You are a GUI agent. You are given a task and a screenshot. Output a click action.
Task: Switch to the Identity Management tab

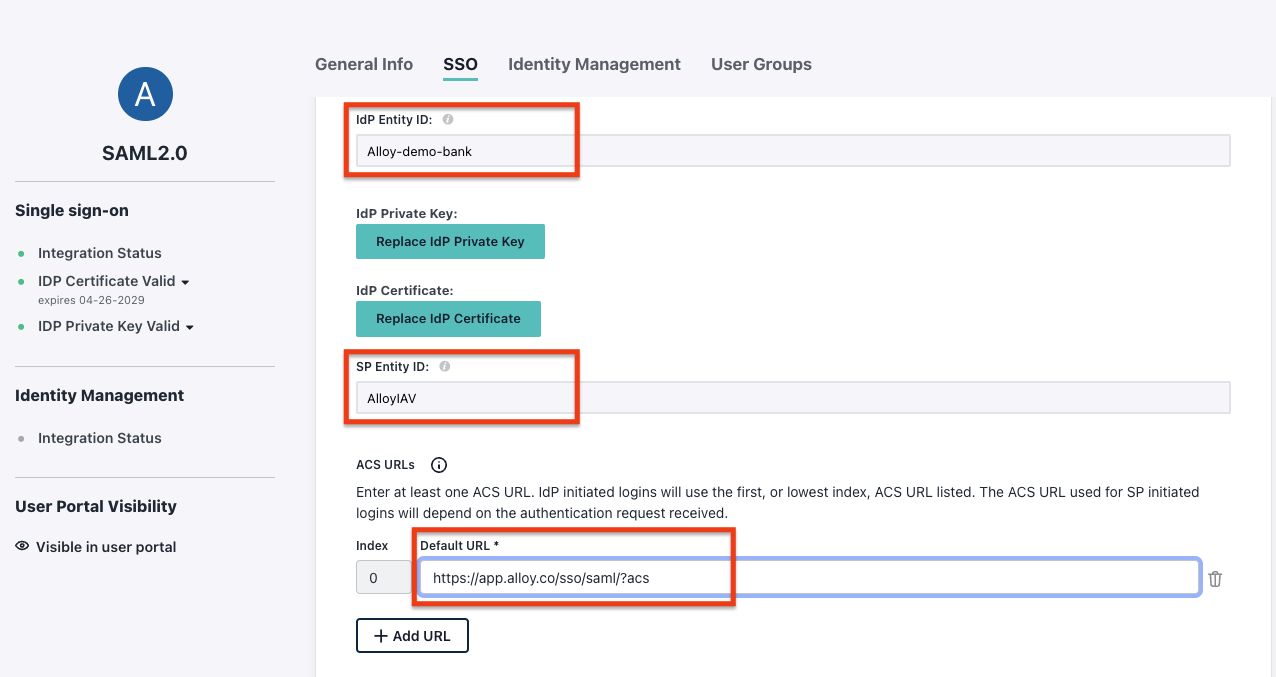(594, 64)
